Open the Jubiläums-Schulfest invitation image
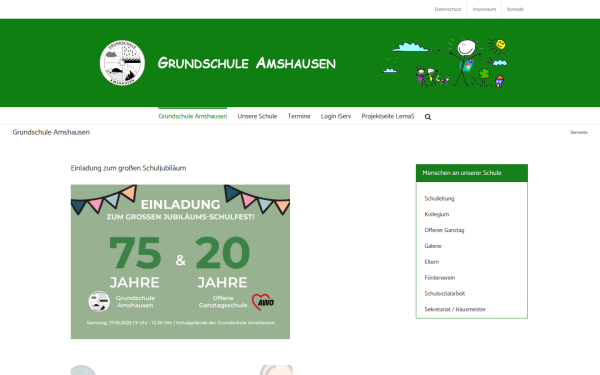 (x=180, y=262)
